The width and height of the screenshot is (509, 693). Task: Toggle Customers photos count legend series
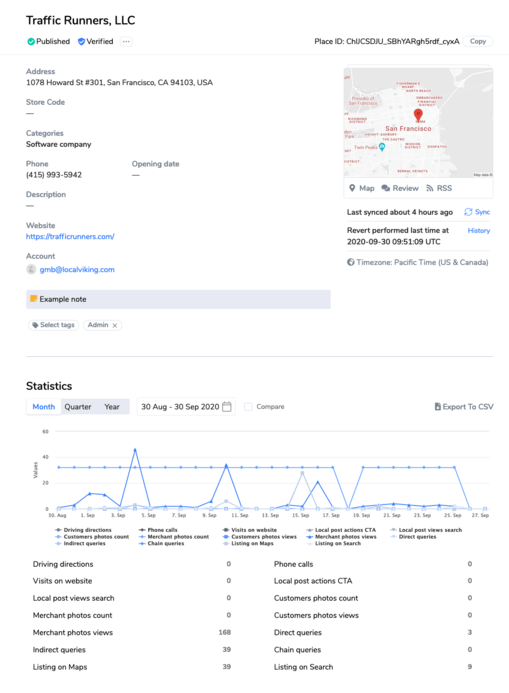92,537
